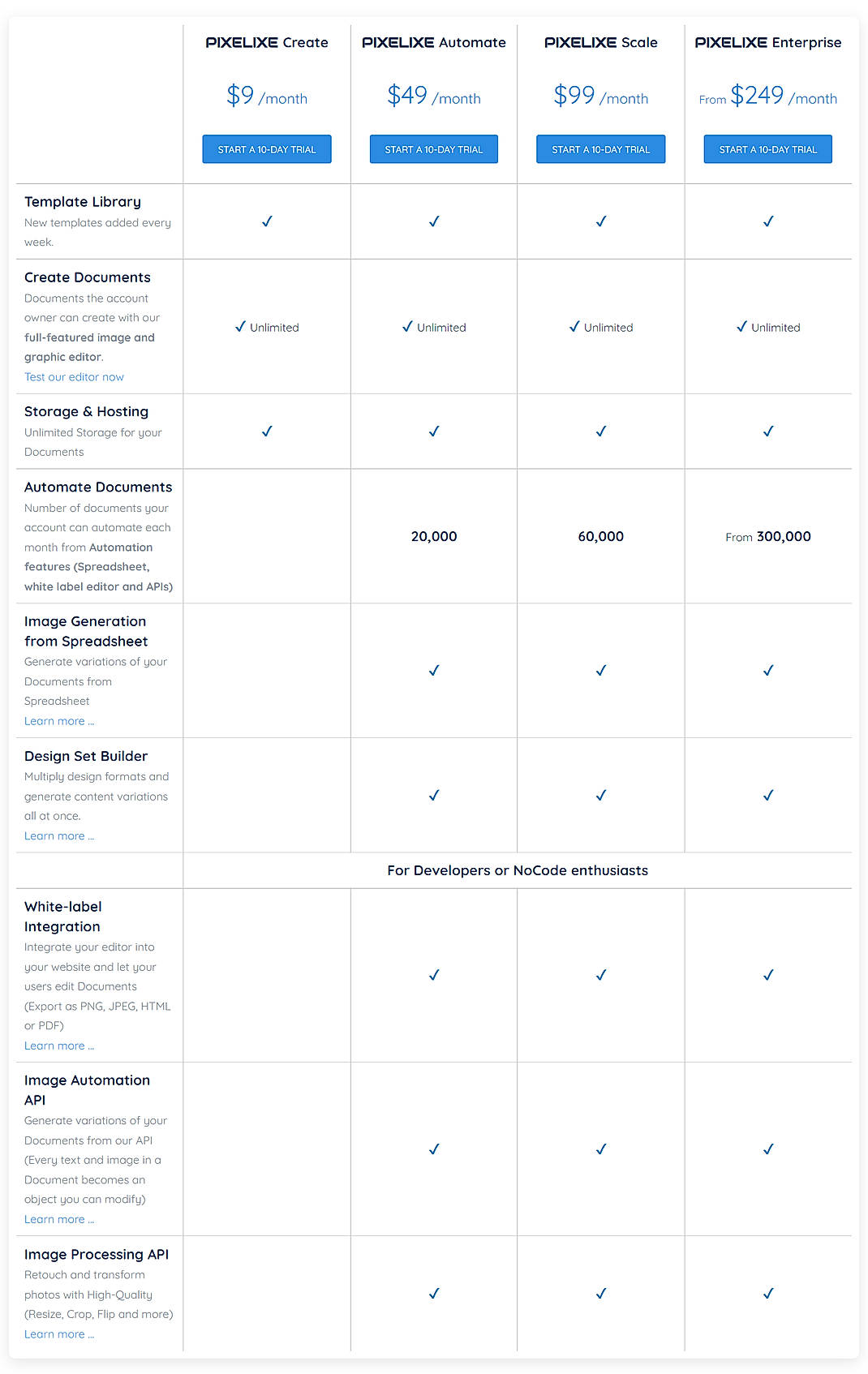Select the Pixelixe Enterprise plan header

tap(767, 42)
